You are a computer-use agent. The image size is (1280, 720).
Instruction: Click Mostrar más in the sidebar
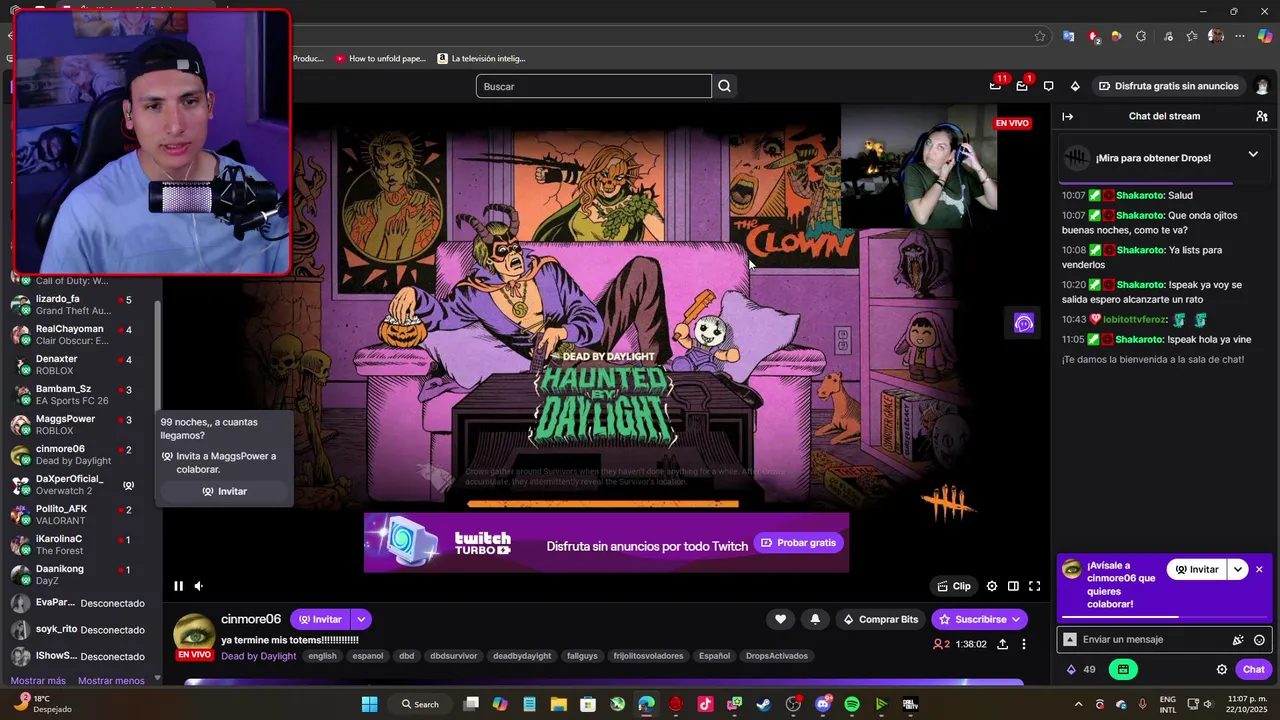(38, 681)
